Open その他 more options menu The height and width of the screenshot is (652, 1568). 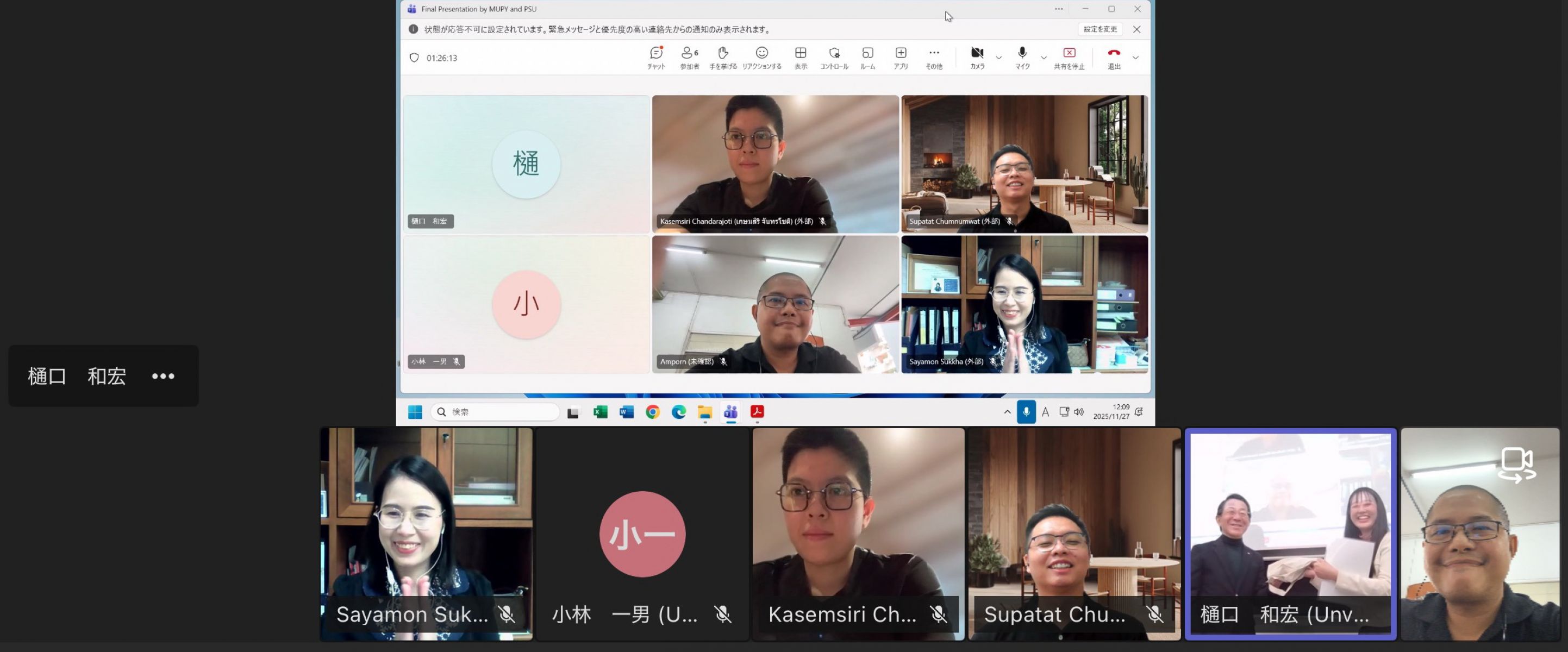[x=934, y=58]
